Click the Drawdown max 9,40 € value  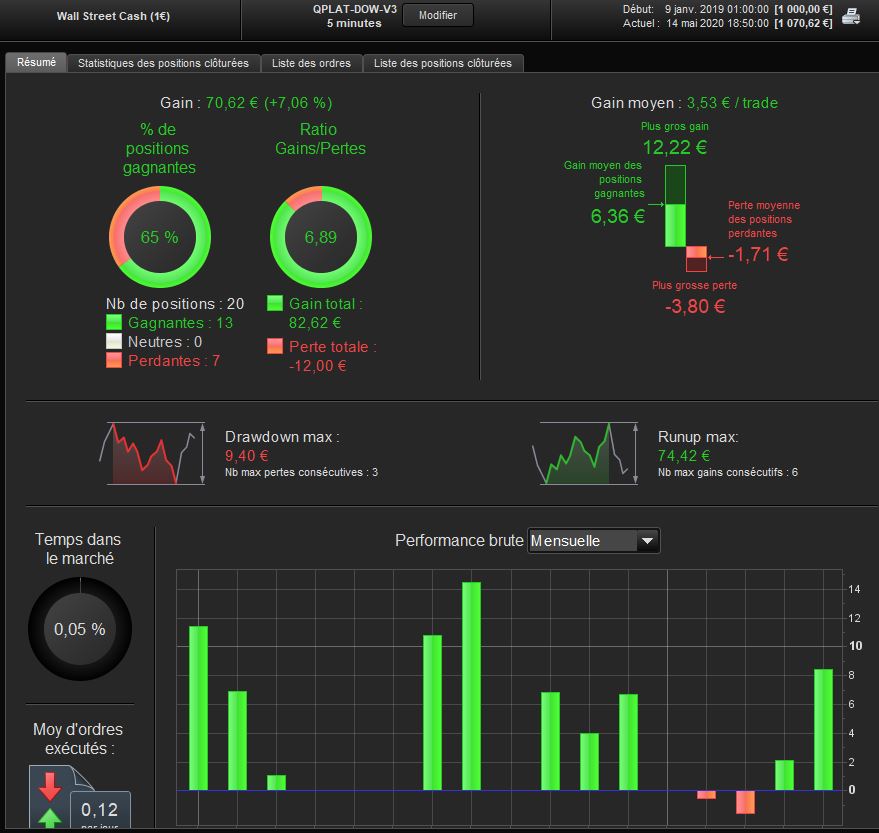[247, 456]
